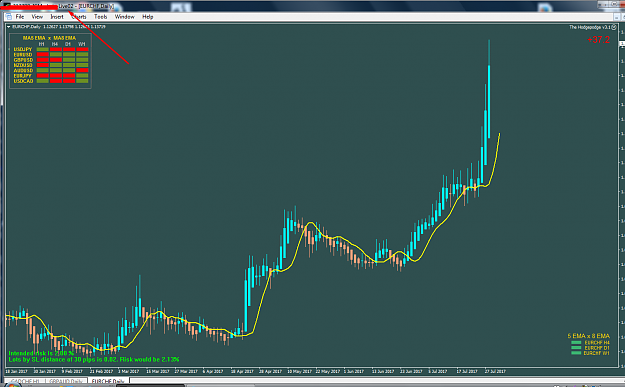Click the 'Lots by SL distance of 30 pips' line
625x387 pixels.
pyautogui.click(x=94, y=359)
